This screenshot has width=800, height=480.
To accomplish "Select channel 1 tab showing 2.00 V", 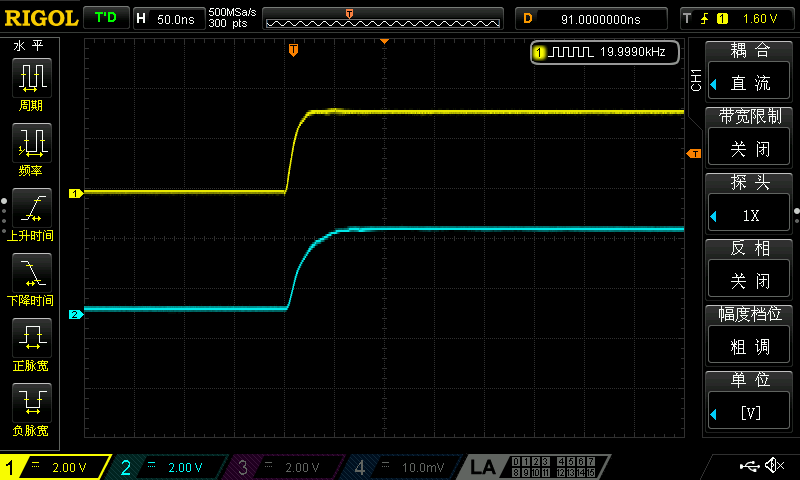I will (55, 467).
